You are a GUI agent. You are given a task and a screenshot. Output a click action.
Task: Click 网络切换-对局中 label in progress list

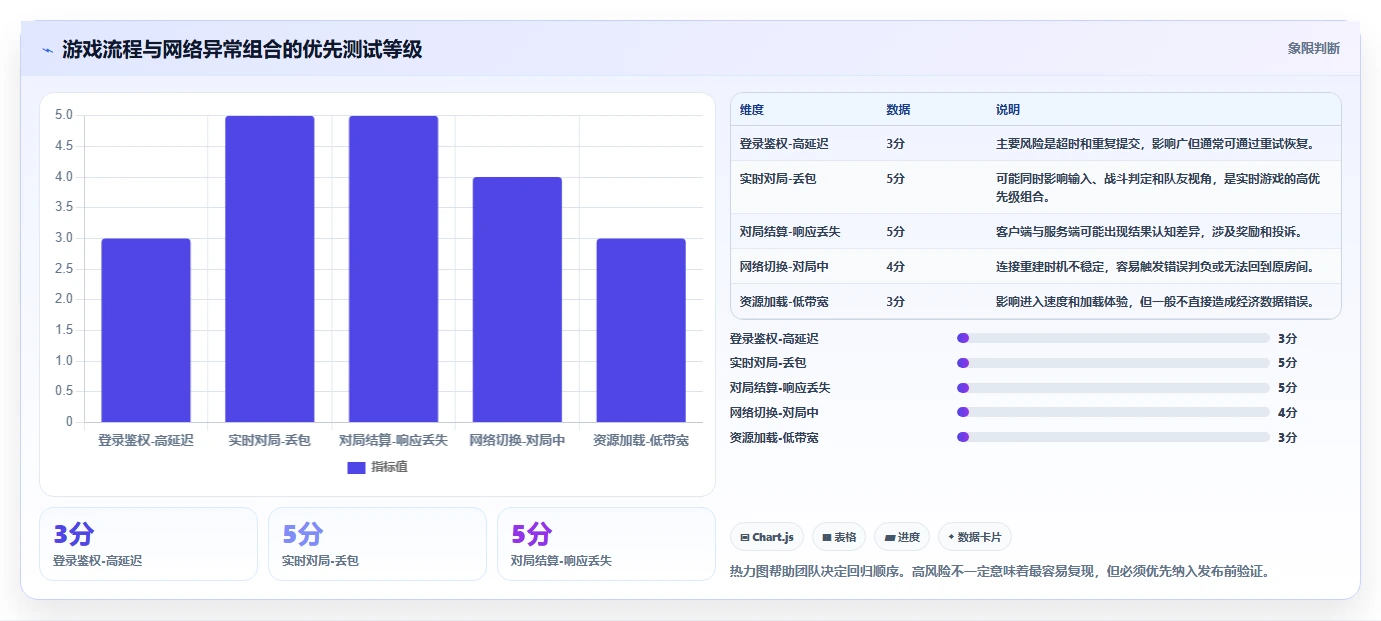coord(774,412)
